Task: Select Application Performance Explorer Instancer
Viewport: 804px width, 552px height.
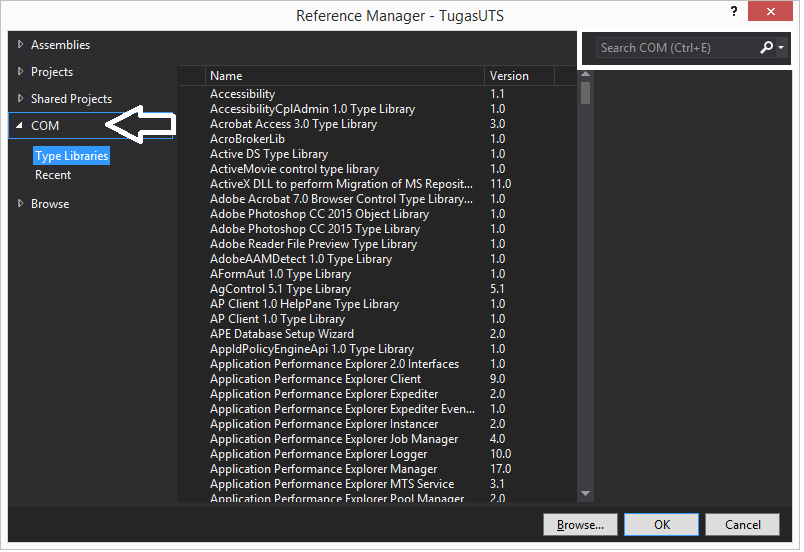Action: point(377,424)
